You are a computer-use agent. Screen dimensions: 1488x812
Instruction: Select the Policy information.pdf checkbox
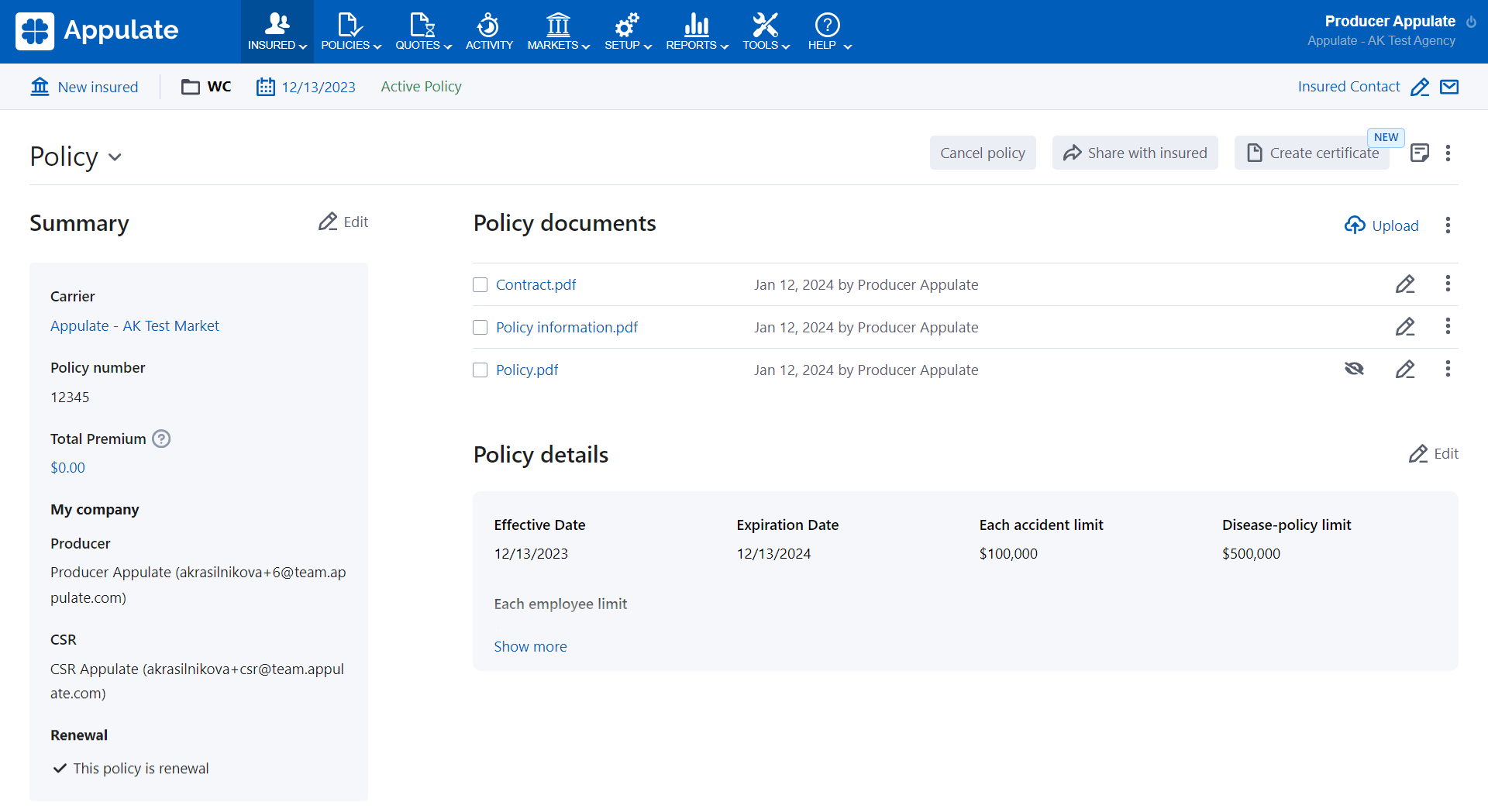click(x=480, y=328)
